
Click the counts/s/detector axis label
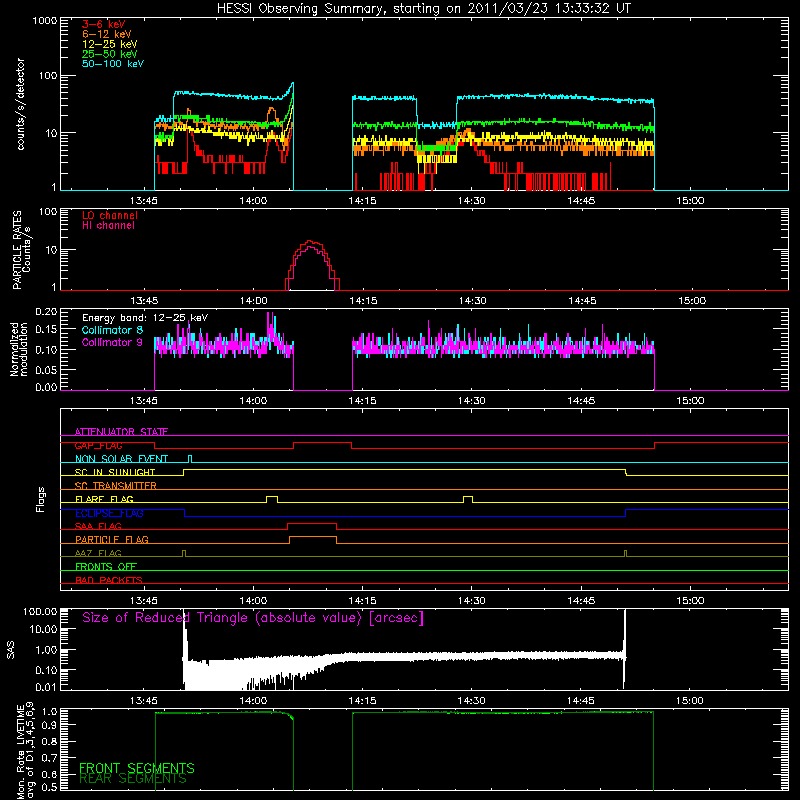[21, 104]
